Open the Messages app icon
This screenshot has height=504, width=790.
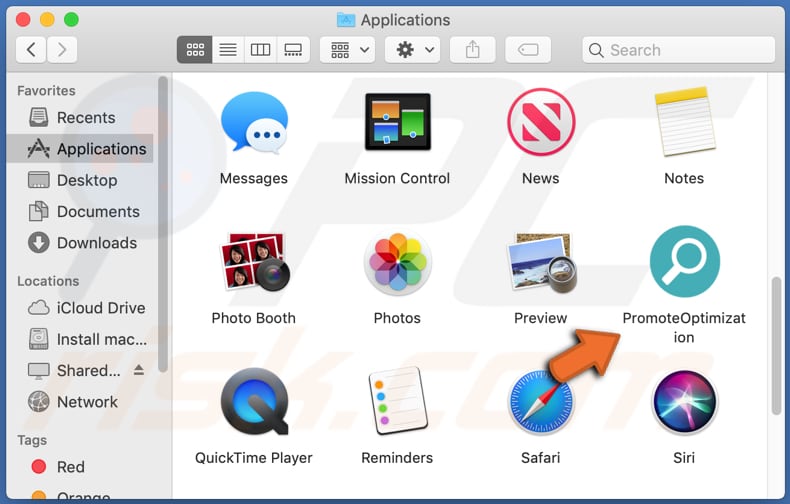254,122
